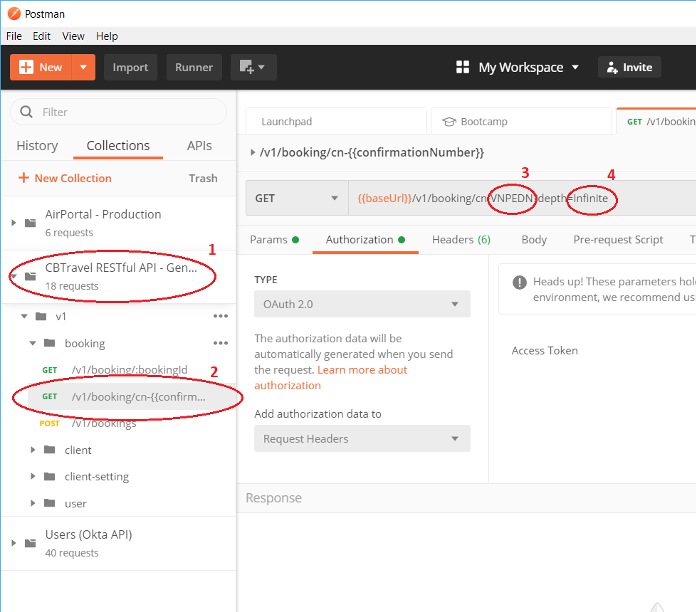Open the View menu

(x=73, y=36)
